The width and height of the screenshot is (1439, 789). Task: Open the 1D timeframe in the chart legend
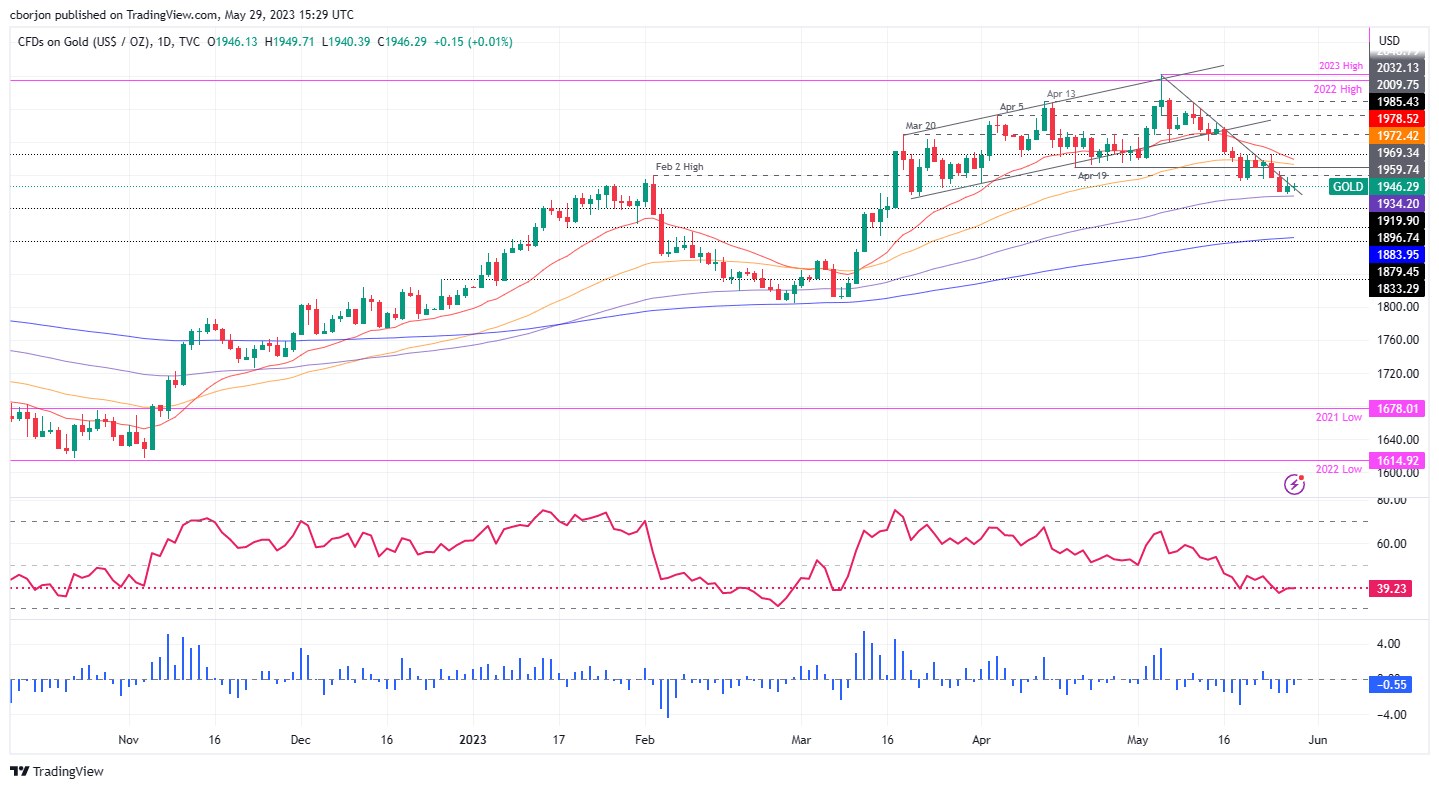pos(164,41)
